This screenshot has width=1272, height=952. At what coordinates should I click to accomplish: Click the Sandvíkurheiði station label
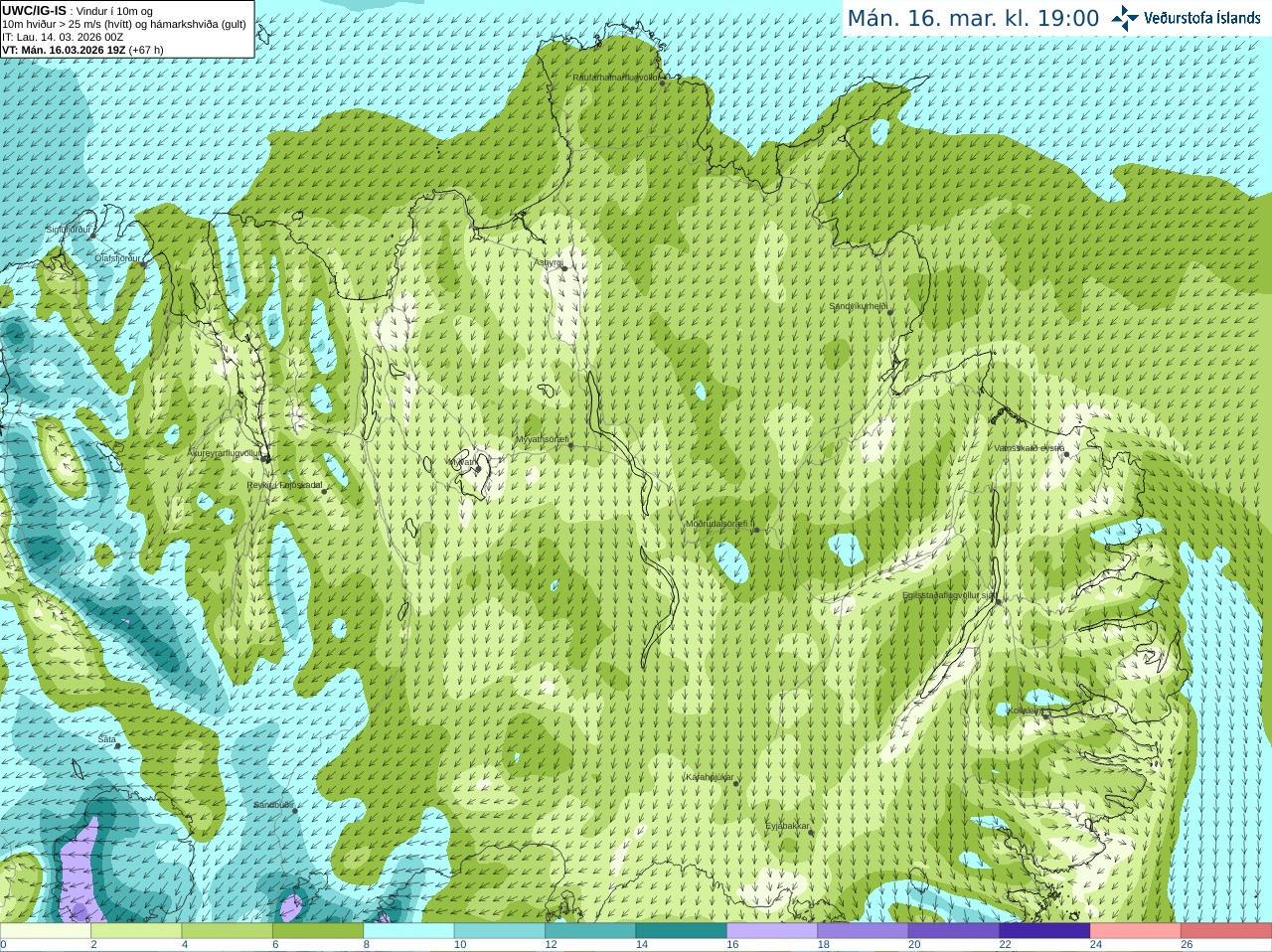859,306
